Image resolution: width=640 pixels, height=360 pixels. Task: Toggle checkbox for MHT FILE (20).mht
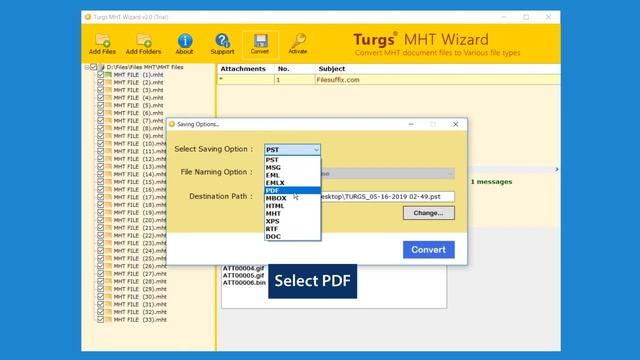(100, 220)
